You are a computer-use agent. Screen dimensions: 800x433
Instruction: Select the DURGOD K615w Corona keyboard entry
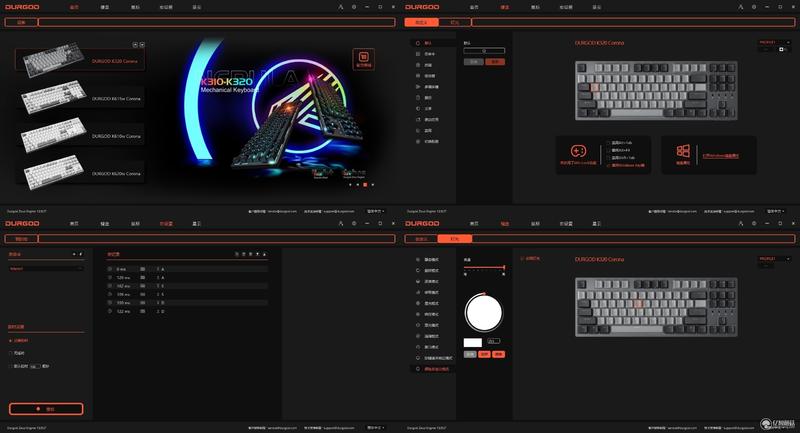[x=82, y=98]
